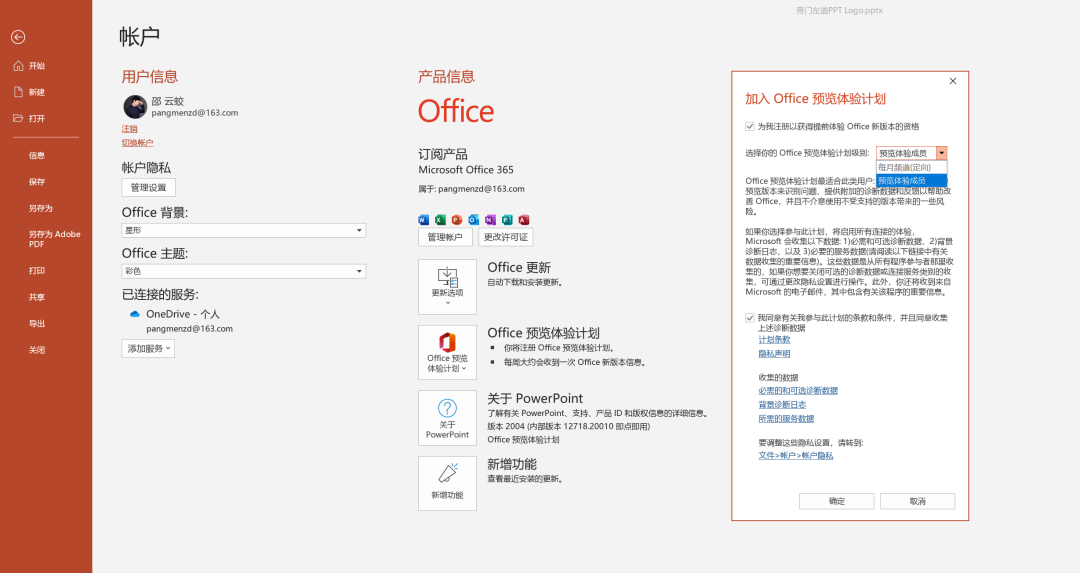This screenshot has width=1080, height=573.
Task: Click the 更改许可证 button
Action: pyautogui.click(x=506, y=237)
